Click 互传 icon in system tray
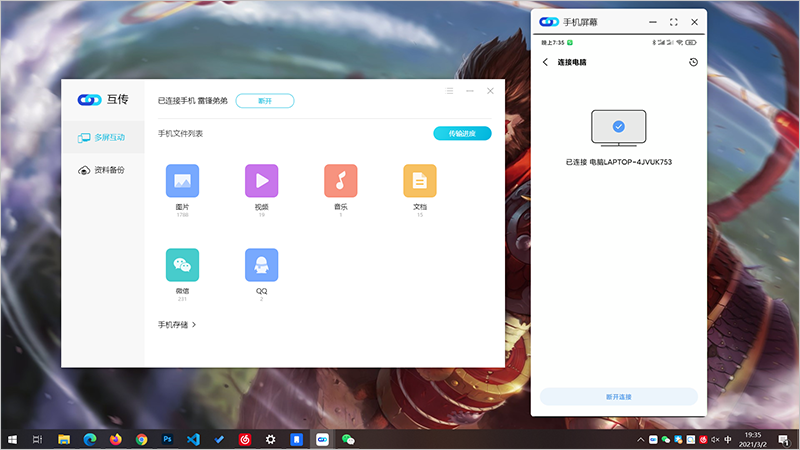The height and width of the screenshot is (450, 800). tap(654, 439)
